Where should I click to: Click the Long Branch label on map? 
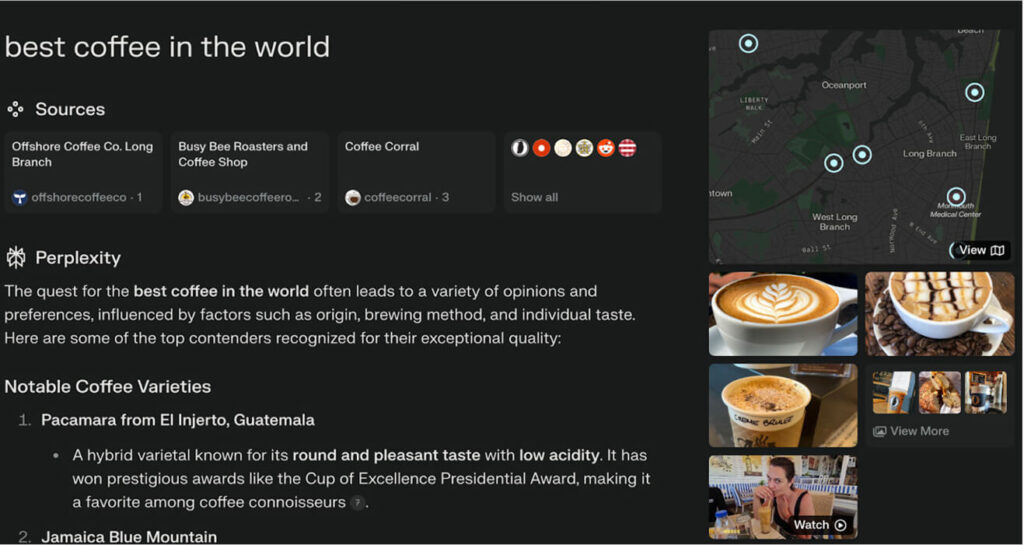tap(929, 153)
